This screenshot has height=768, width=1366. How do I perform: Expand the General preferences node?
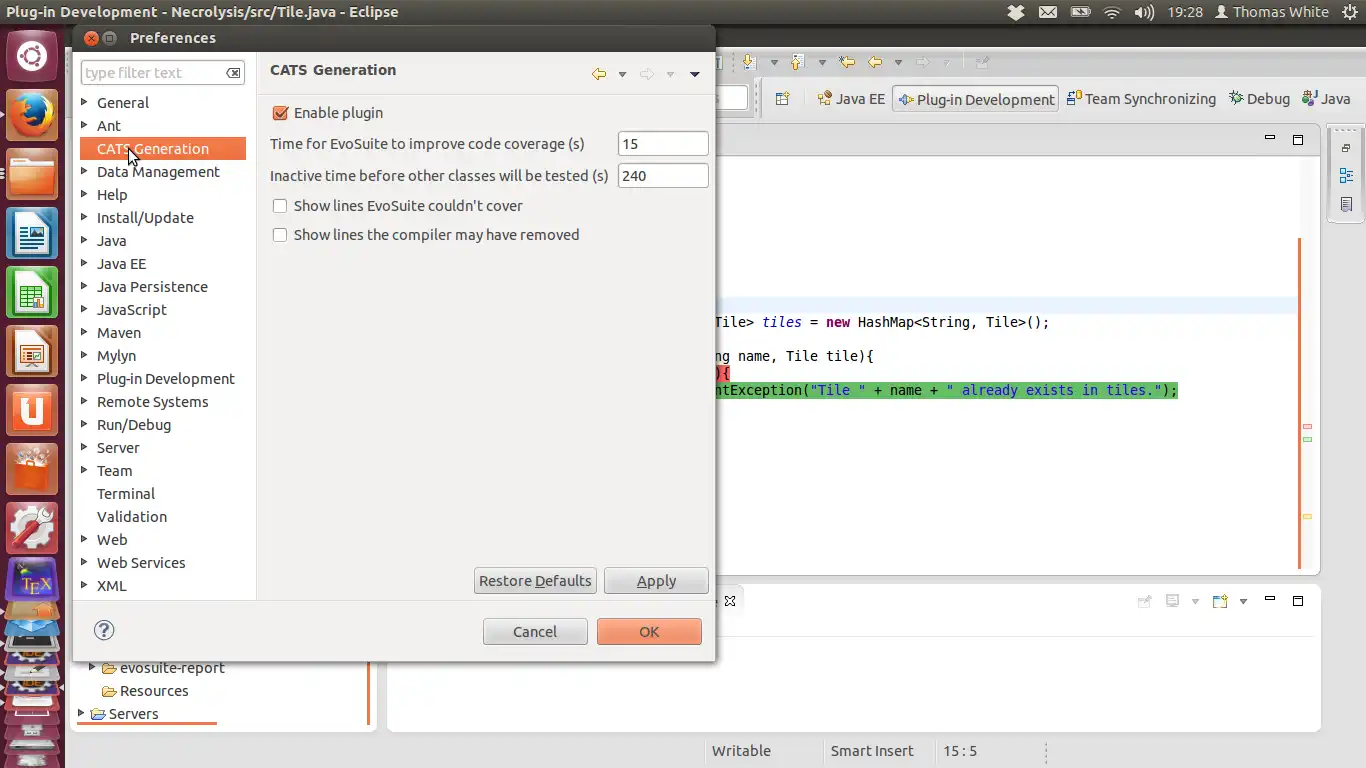click(x=85, y=102)
